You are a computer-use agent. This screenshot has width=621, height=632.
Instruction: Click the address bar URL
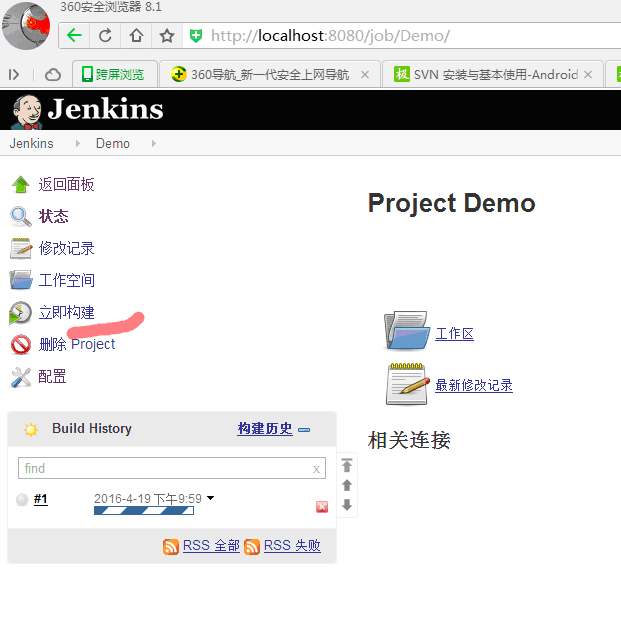click(x=330, y=36)
